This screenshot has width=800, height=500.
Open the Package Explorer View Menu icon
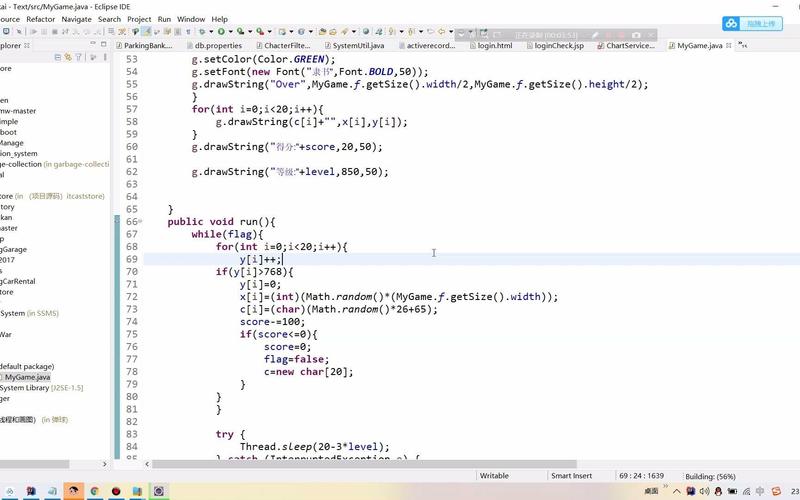105,57
